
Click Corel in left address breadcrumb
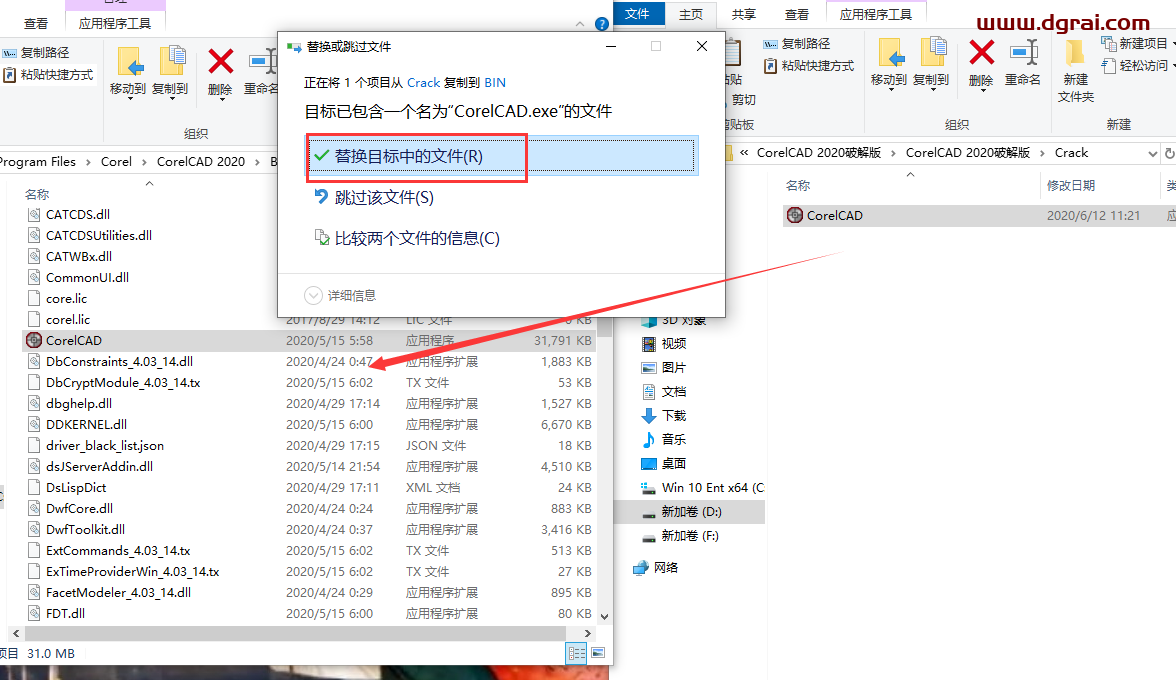(x=116, y=161)
